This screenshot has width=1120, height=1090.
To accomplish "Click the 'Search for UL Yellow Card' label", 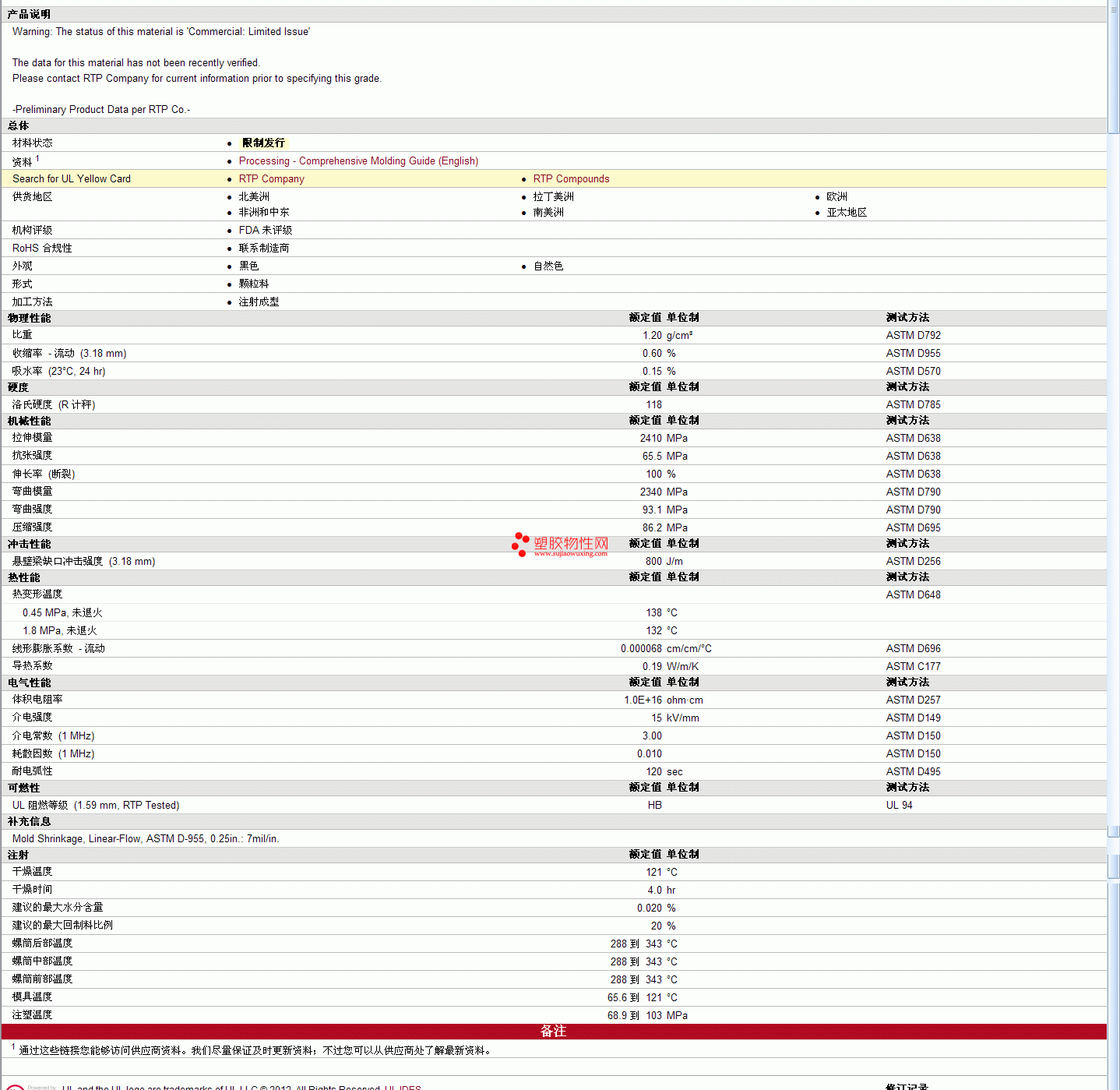I will (72, 179).
